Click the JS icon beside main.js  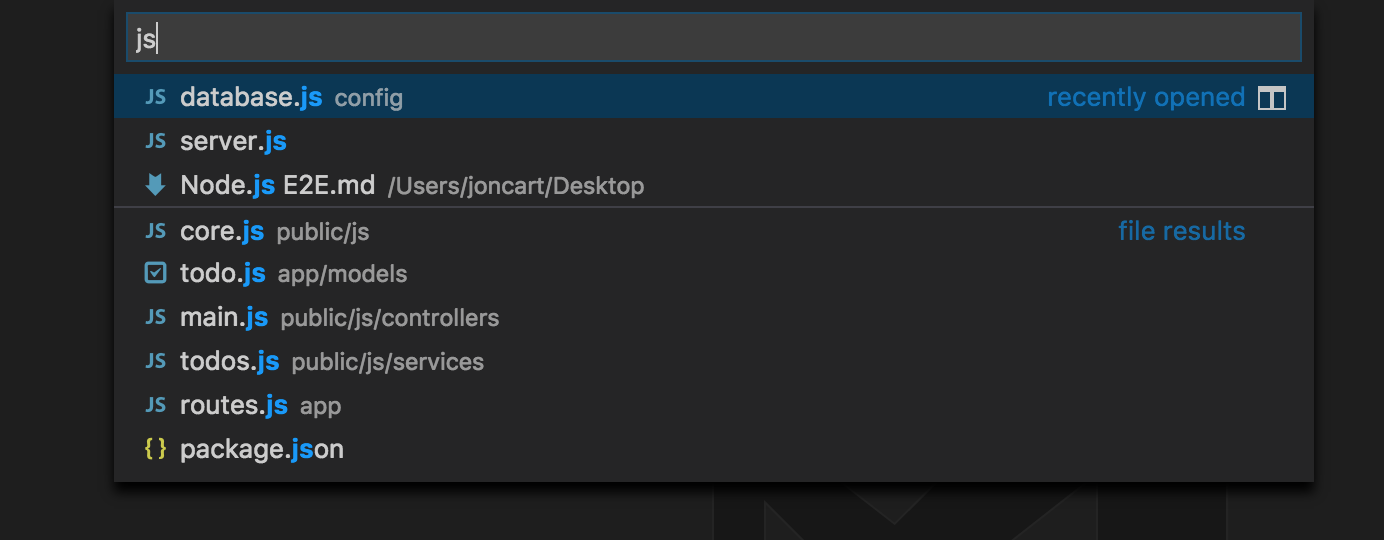[x=155, y=317]
